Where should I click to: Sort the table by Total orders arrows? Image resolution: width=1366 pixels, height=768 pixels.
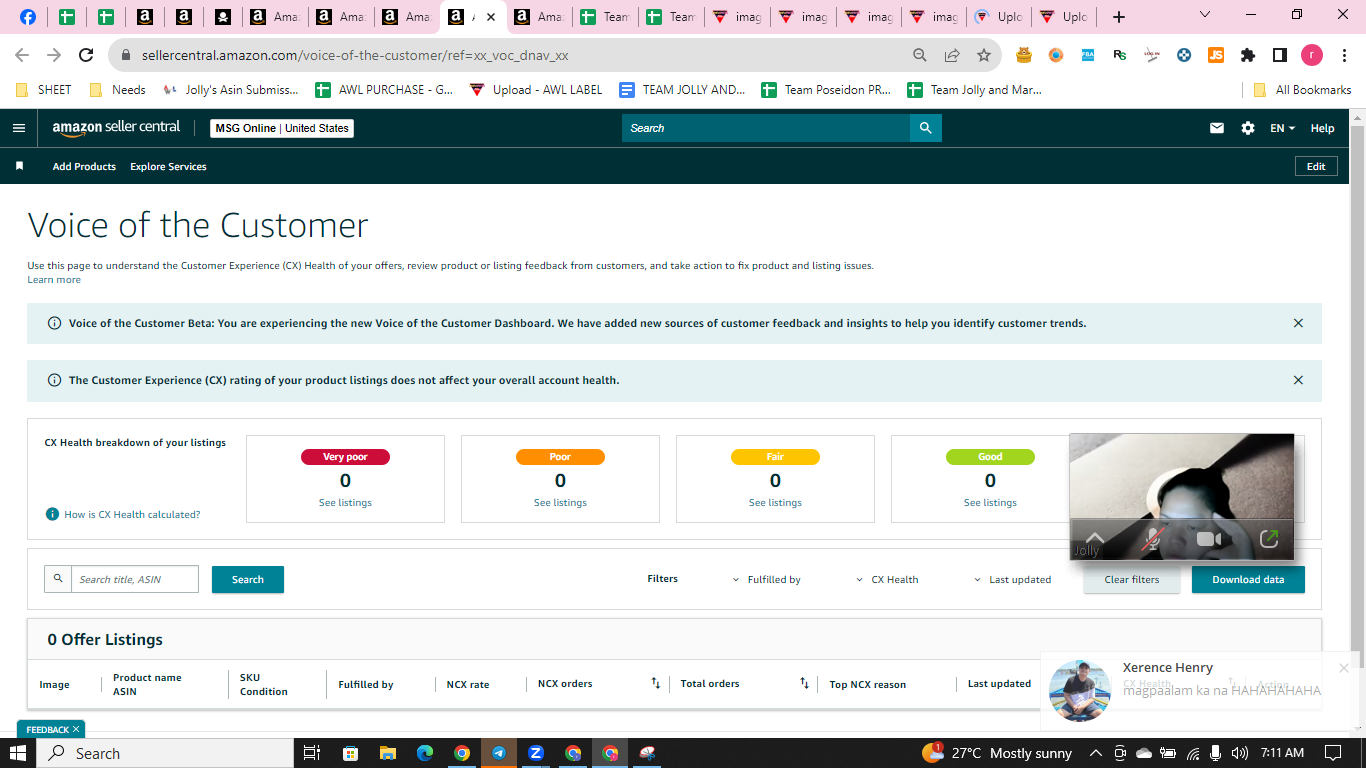[804, 683]
